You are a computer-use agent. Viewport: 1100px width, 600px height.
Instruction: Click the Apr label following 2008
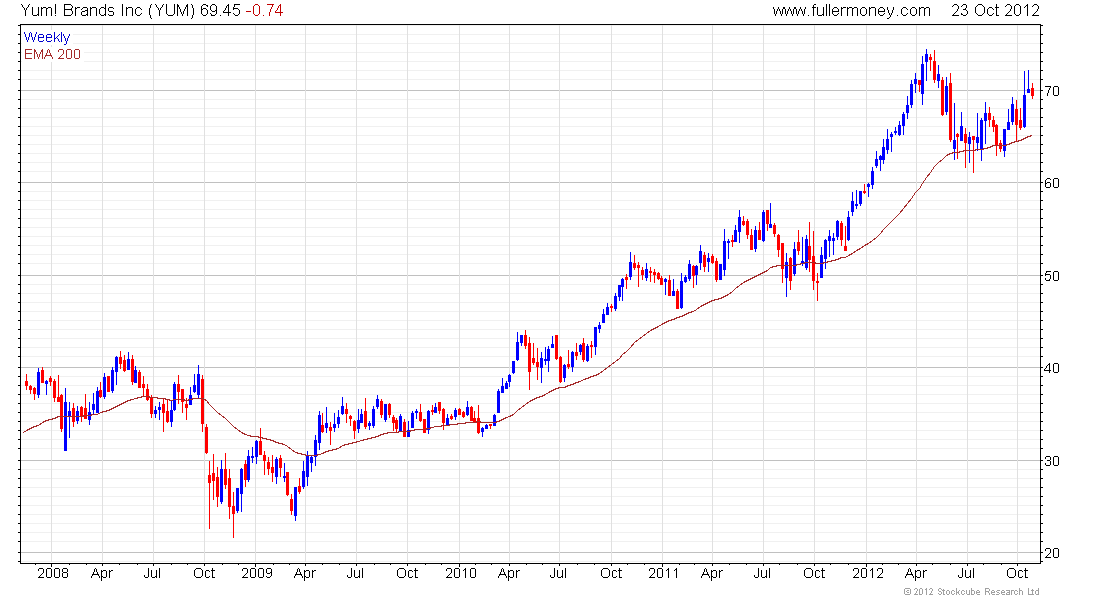pos(102,573)
